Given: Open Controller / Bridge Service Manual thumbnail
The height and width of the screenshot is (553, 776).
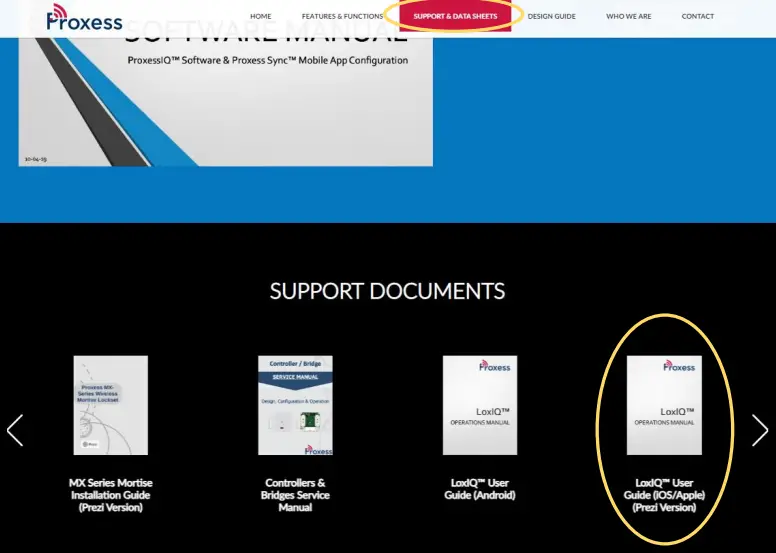Looking at the screenshot, I should tap(295, 405).
